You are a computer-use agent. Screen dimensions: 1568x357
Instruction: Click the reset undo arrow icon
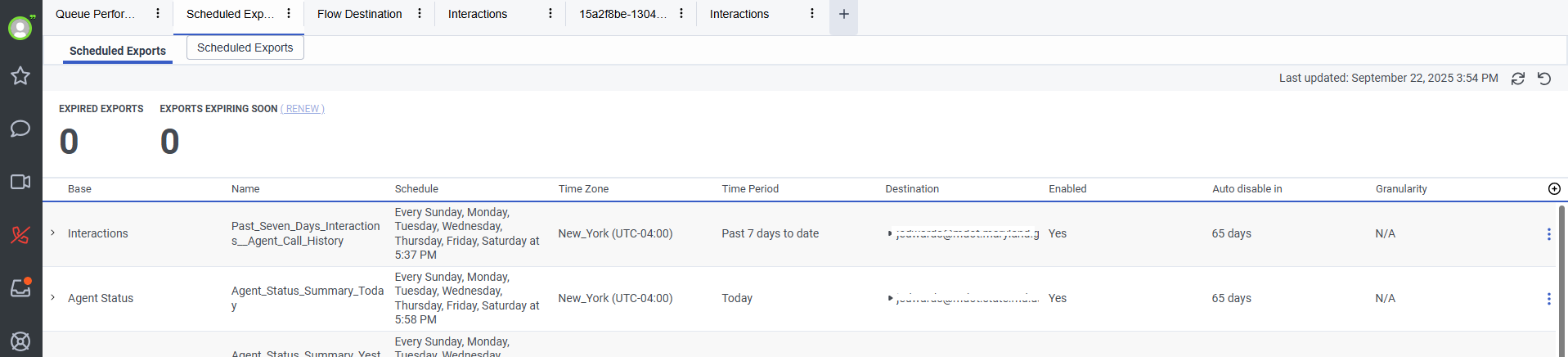tap(1544, 79)
